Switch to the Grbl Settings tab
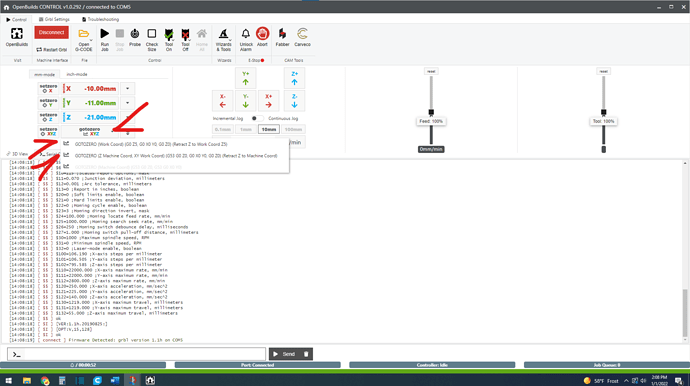This screenshot has width=690, height=386. point(54,19)
